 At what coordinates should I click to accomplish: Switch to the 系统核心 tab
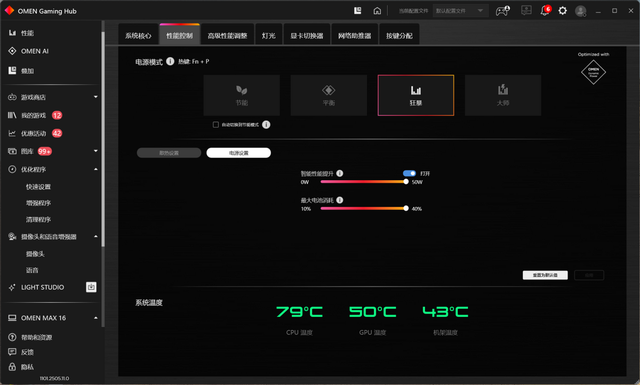click(138, 35)
